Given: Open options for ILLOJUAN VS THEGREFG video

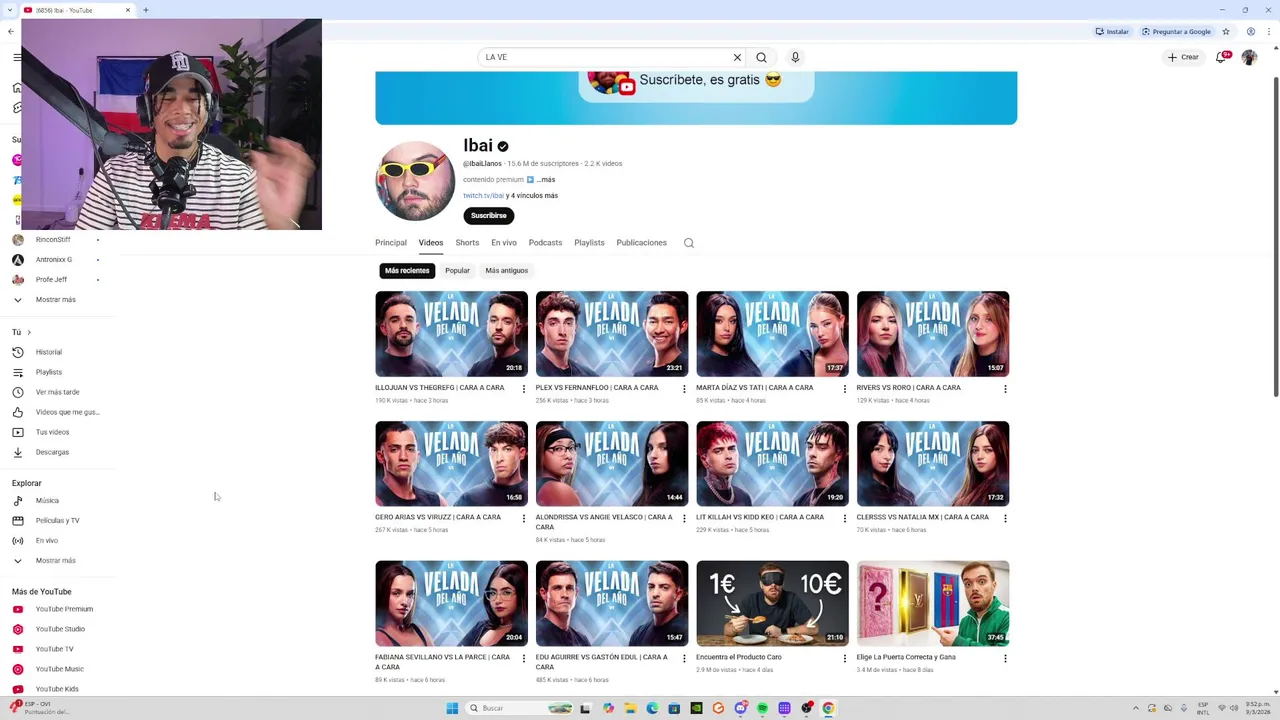Looking at the screenshot, I should (x=524, y=389).
